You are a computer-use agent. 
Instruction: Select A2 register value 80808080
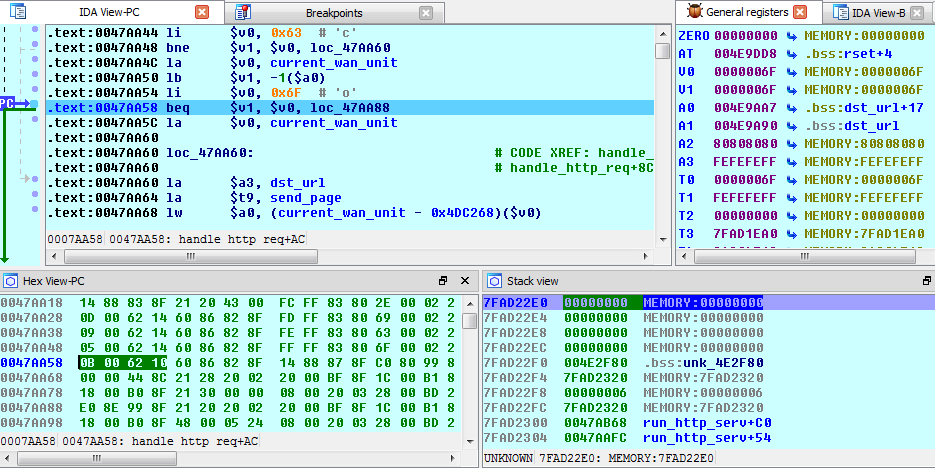746,144
